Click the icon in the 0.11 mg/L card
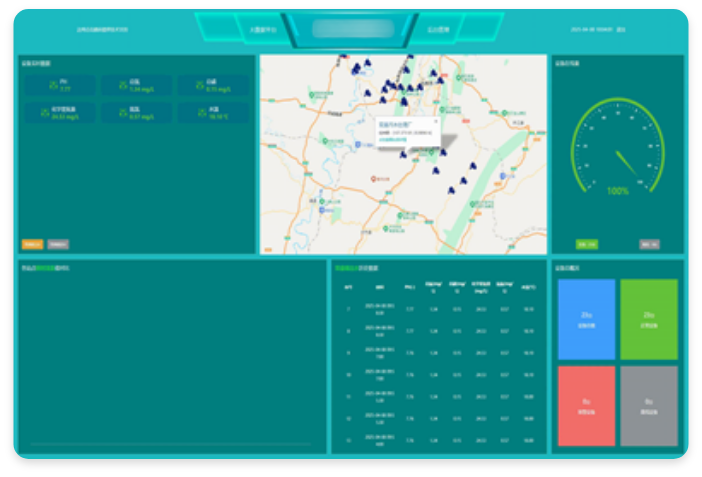Viewport: 702px width, 477px height. click(x=199, y=85)
